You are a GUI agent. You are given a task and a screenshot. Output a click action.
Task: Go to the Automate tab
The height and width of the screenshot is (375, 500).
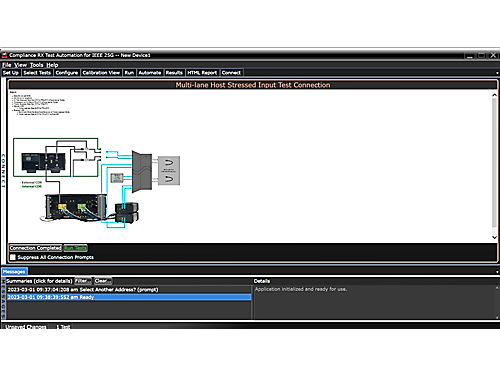(150, 73)
